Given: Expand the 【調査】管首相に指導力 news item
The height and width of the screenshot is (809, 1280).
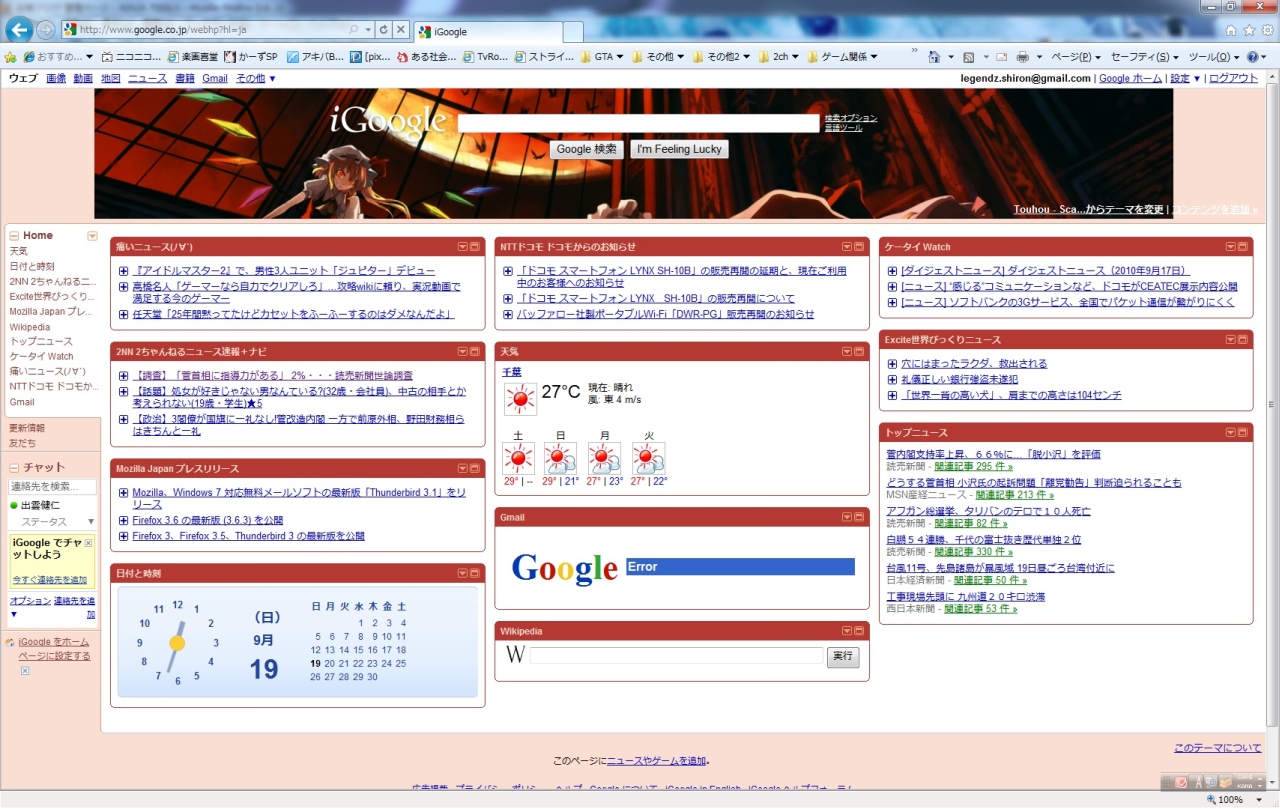Looking at the screenshot, I should [x=123, y=376].
